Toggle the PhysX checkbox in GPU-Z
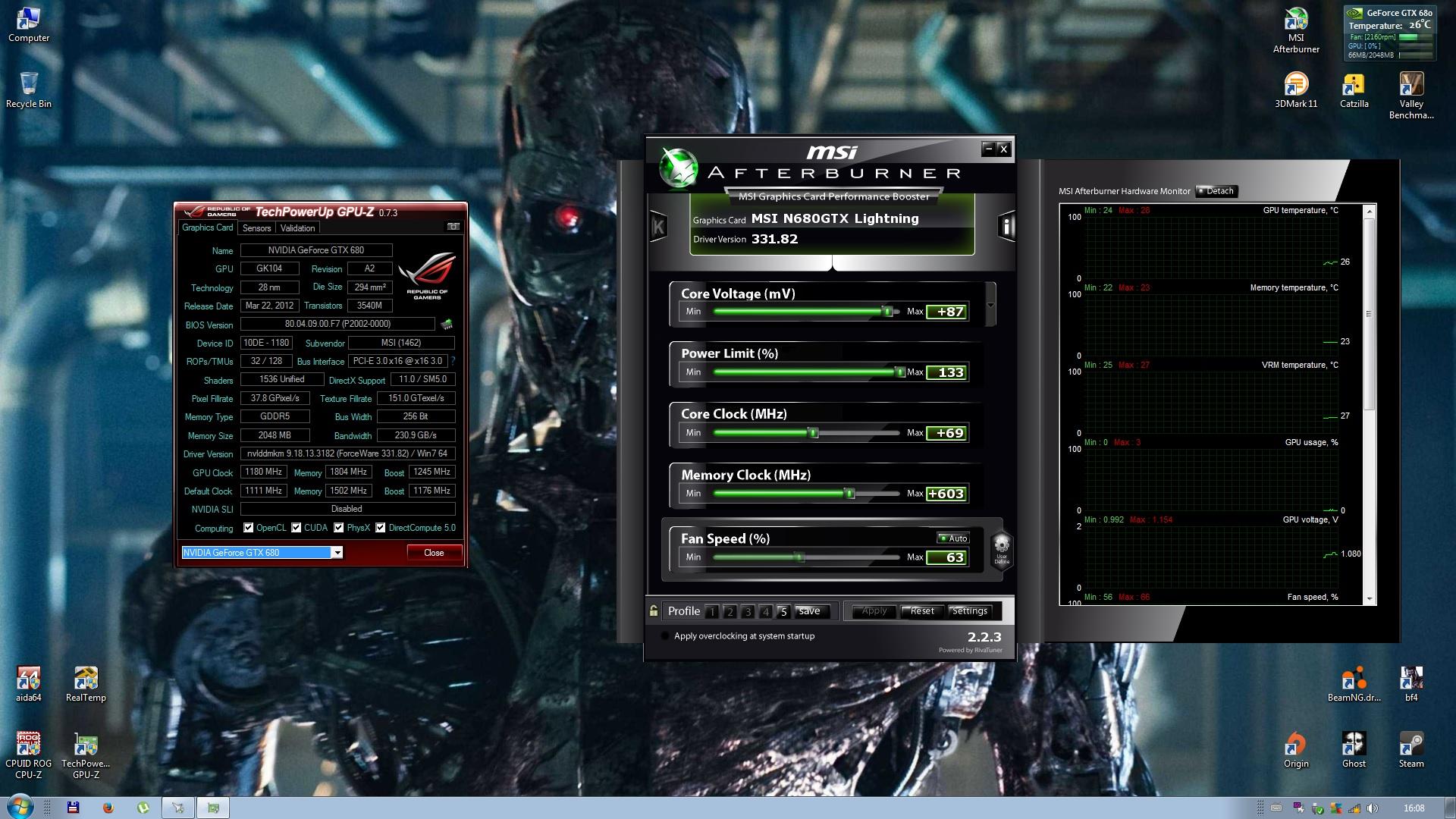 click(339, 528)
